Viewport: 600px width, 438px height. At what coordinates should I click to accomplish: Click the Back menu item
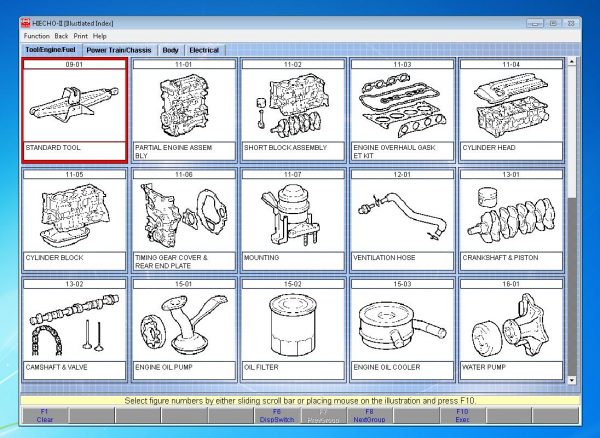[61, 36]
